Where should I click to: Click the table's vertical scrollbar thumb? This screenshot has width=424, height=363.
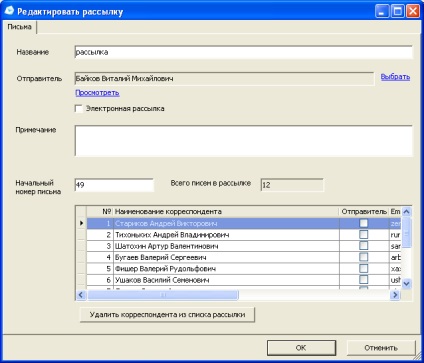click(x=406, y=232)
